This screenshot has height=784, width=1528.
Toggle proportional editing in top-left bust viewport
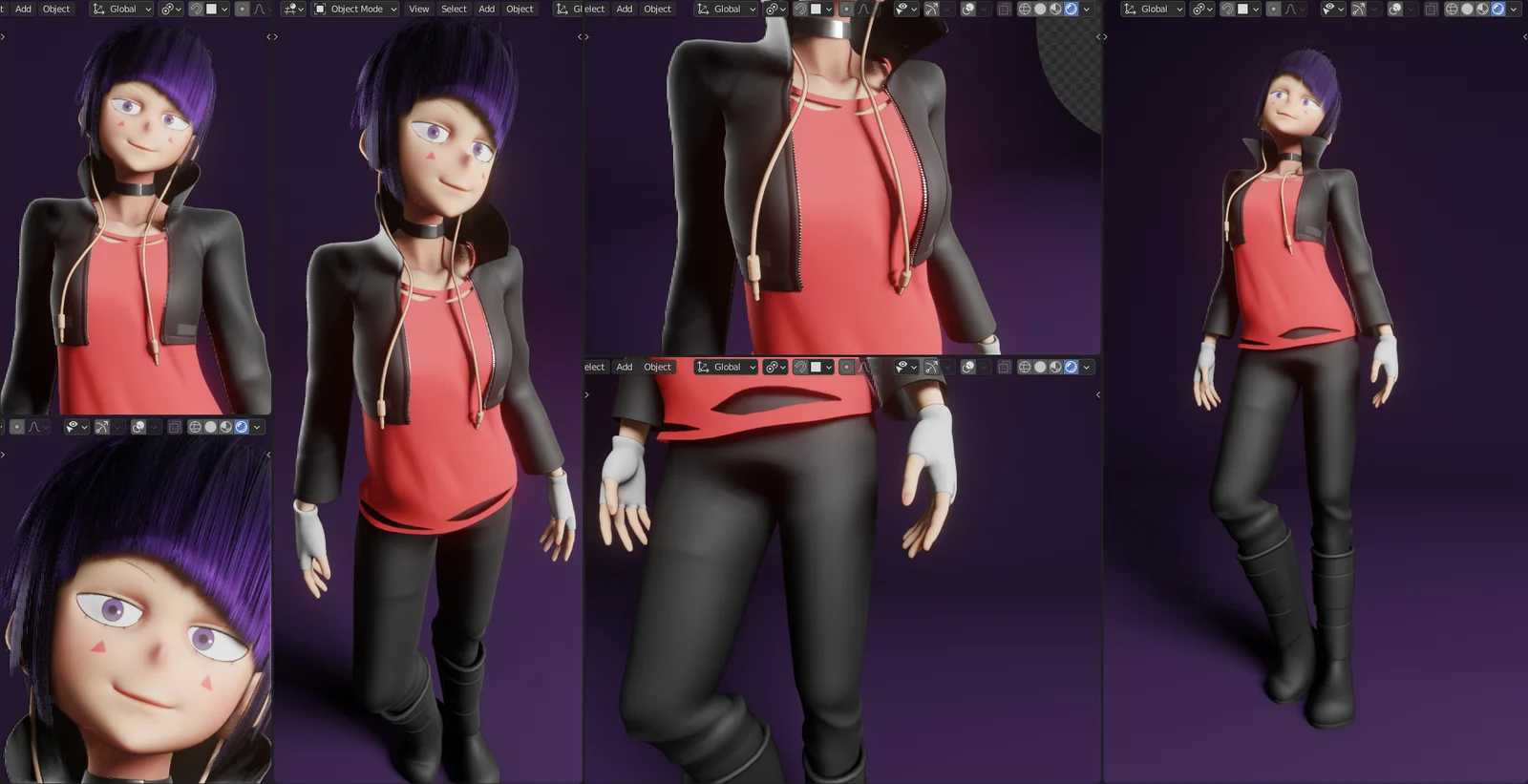[242, 9]
